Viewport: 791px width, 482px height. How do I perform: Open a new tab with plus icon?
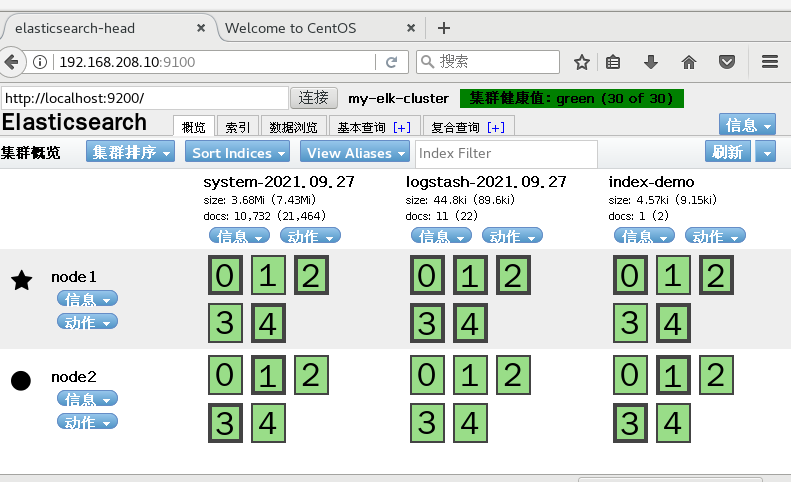coord(444,28)
